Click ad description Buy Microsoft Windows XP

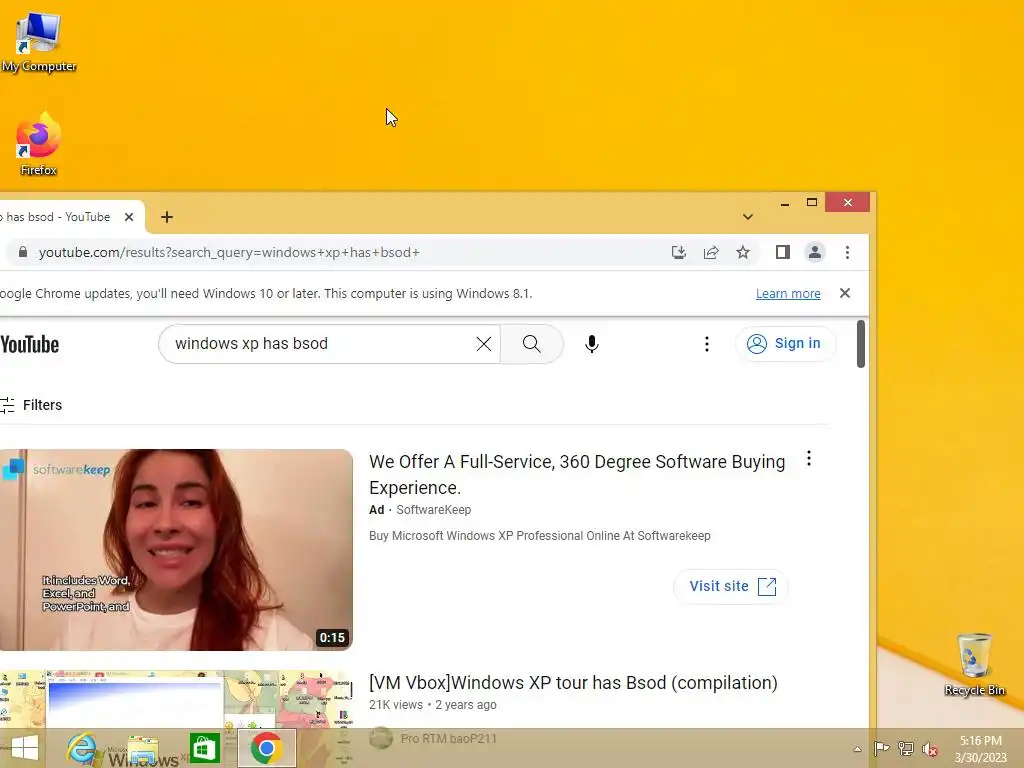tap(539, 536)
